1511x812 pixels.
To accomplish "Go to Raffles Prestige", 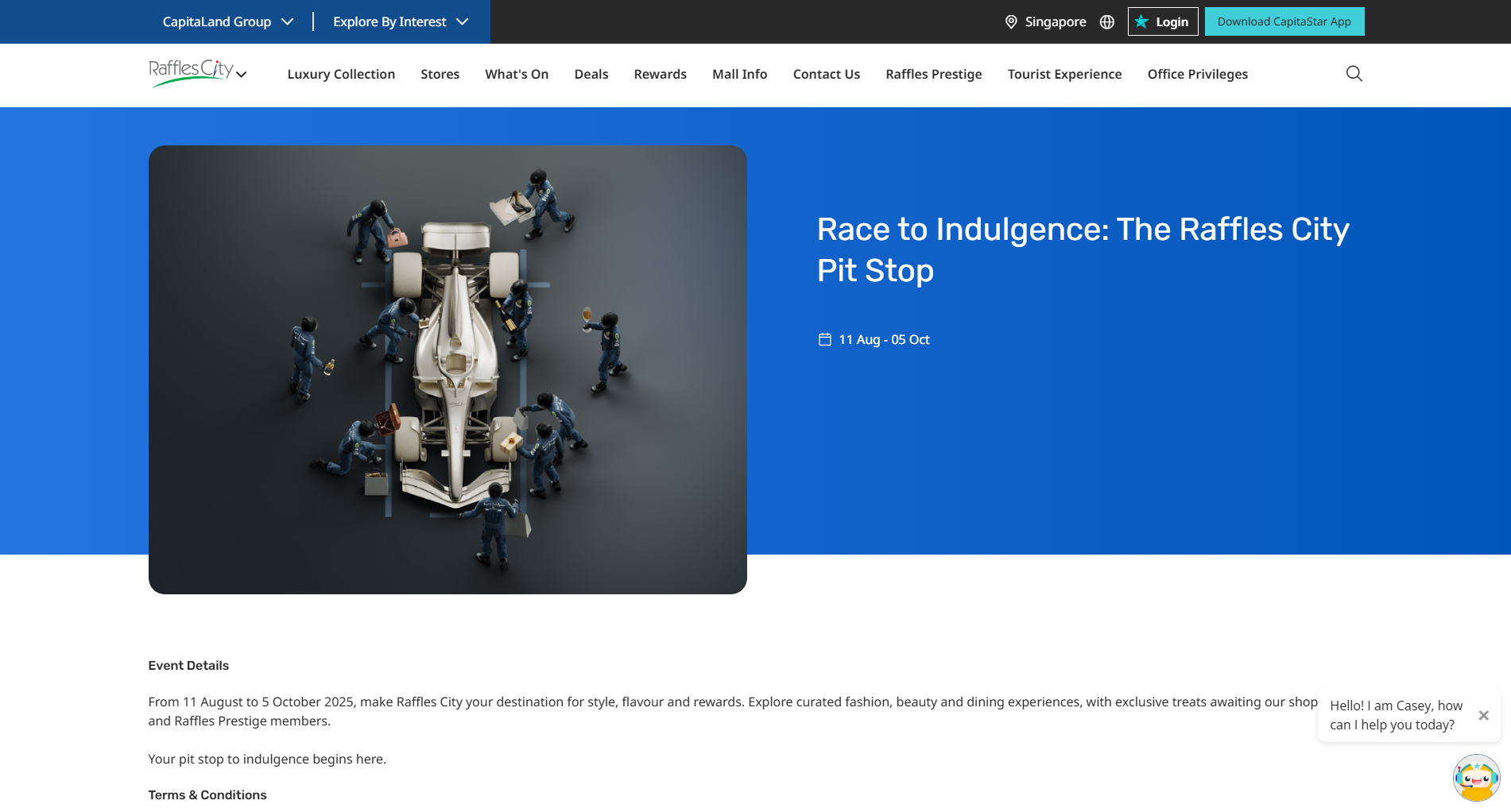I will (933, 74).
